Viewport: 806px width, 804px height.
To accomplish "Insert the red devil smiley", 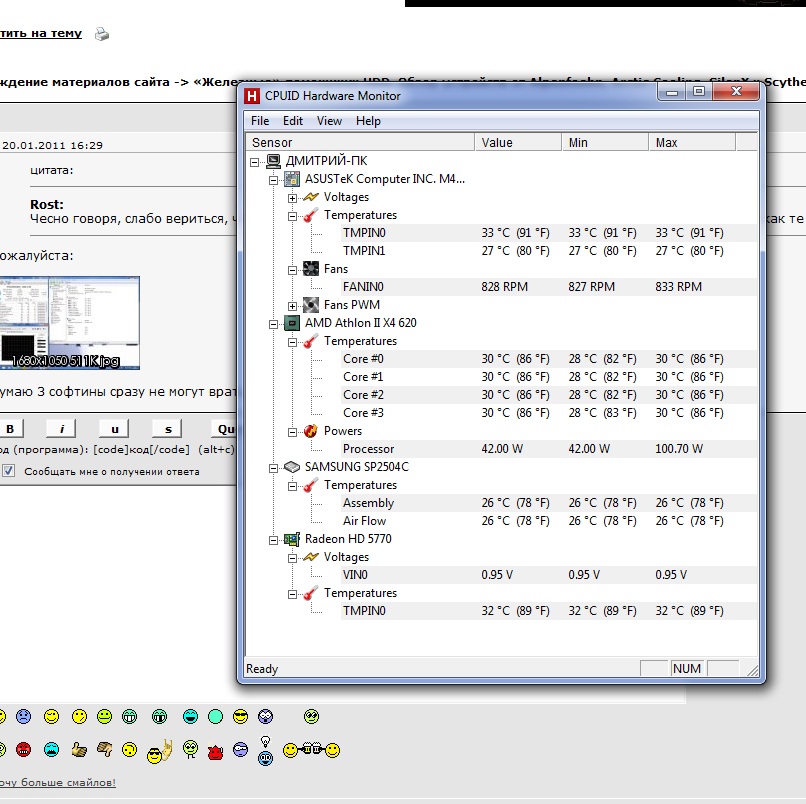I will click(x=215, y=752).
